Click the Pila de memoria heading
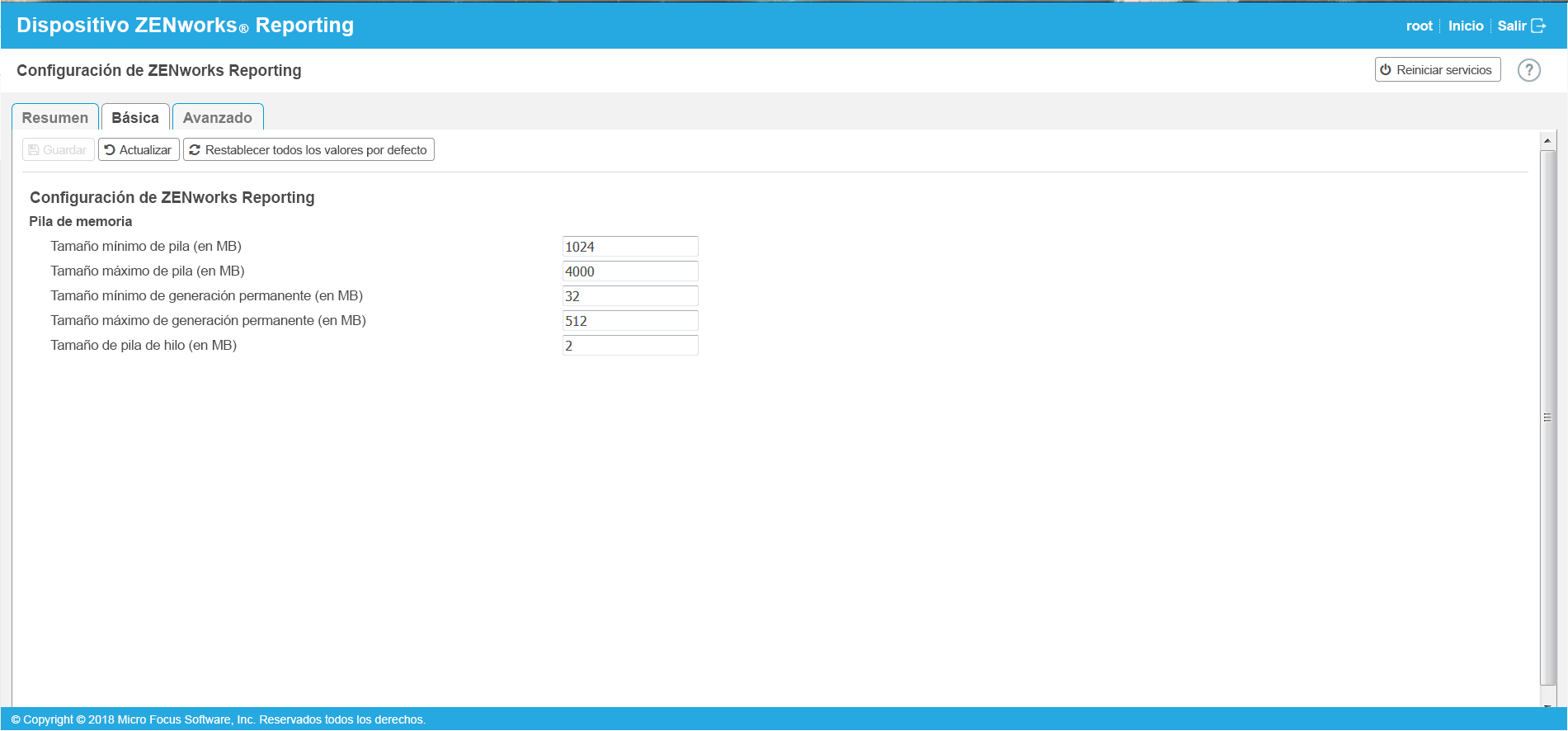Image resolution: width=1568 pixels, height=731 pixels. click(x=81, y=221)
